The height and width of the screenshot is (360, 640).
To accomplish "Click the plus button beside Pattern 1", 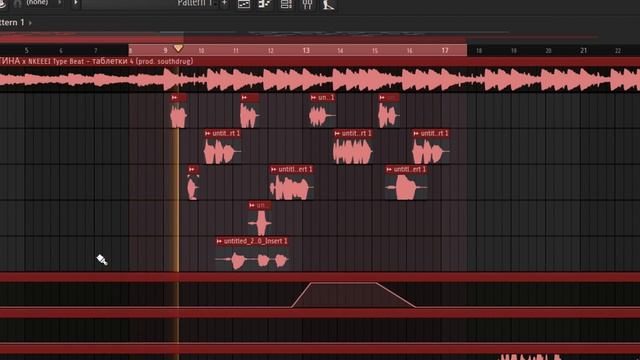I will [x=224, y=3].
